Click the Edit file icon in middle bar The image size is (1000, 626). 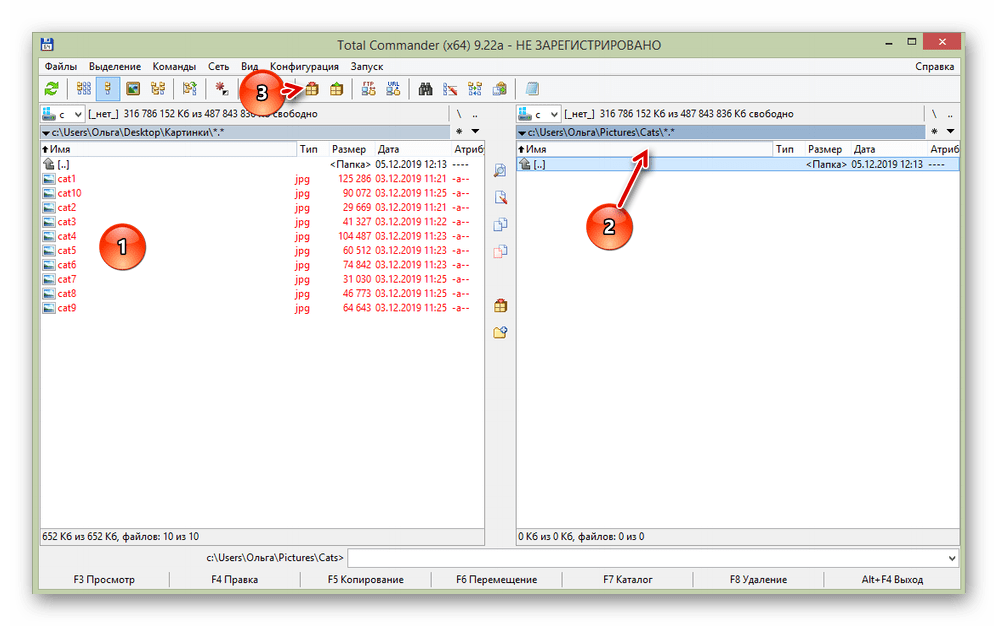tap(501, 198)
